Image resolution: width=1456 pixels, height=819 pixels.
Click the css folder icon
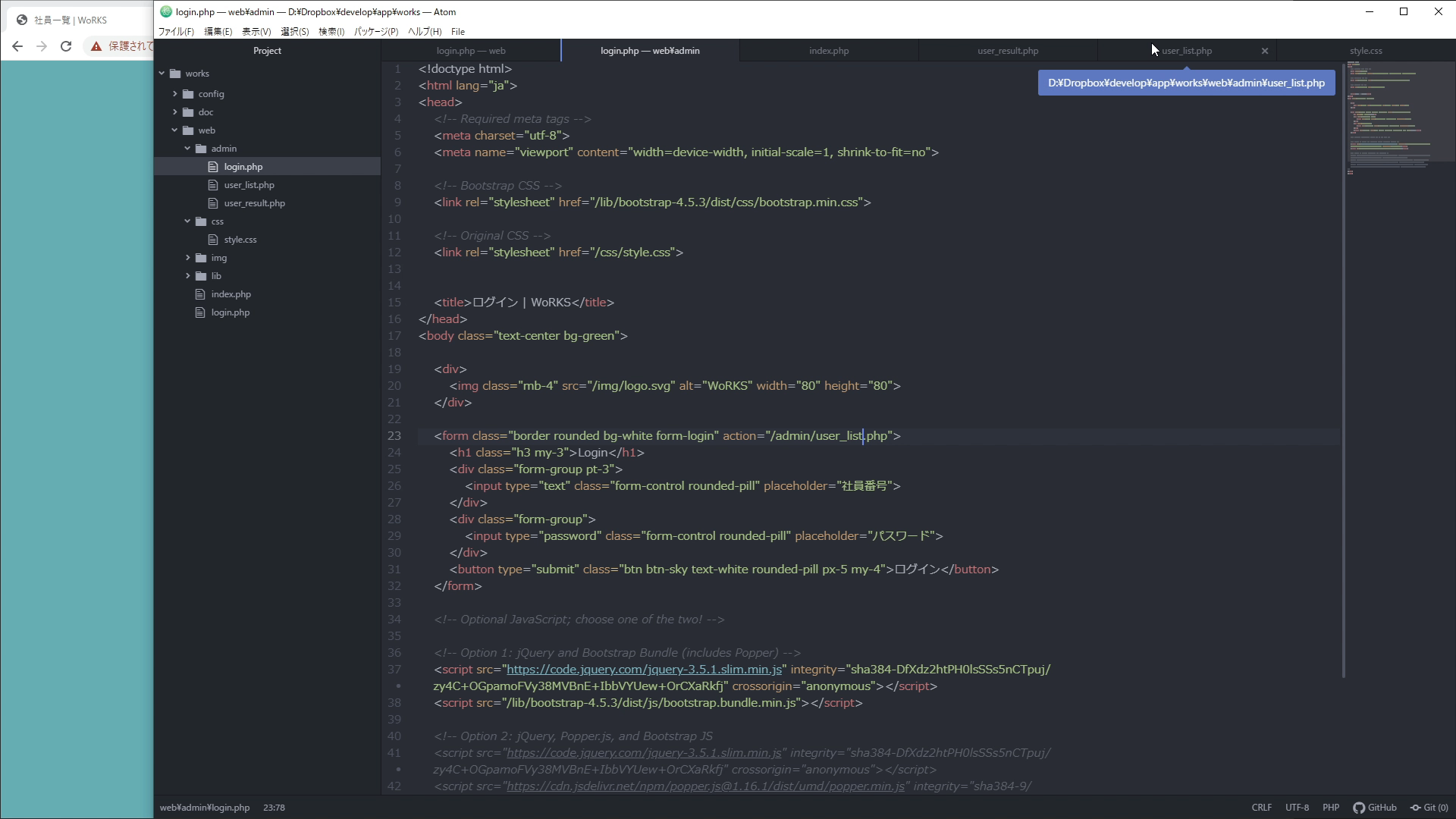click(201, 221)
